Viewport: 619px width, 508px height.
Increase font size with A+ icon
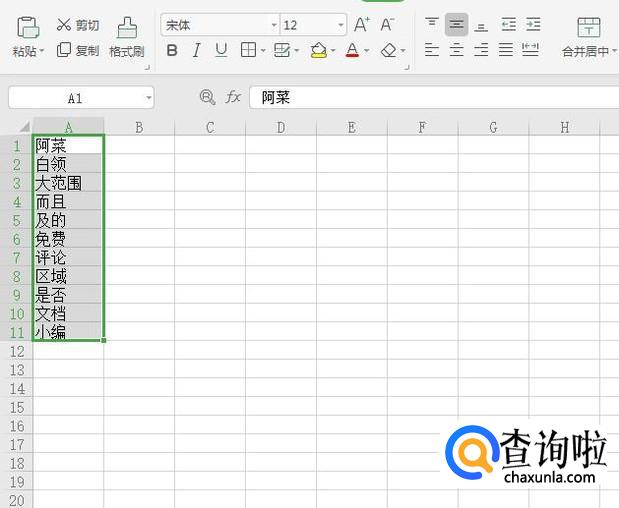tap(362, 25)
